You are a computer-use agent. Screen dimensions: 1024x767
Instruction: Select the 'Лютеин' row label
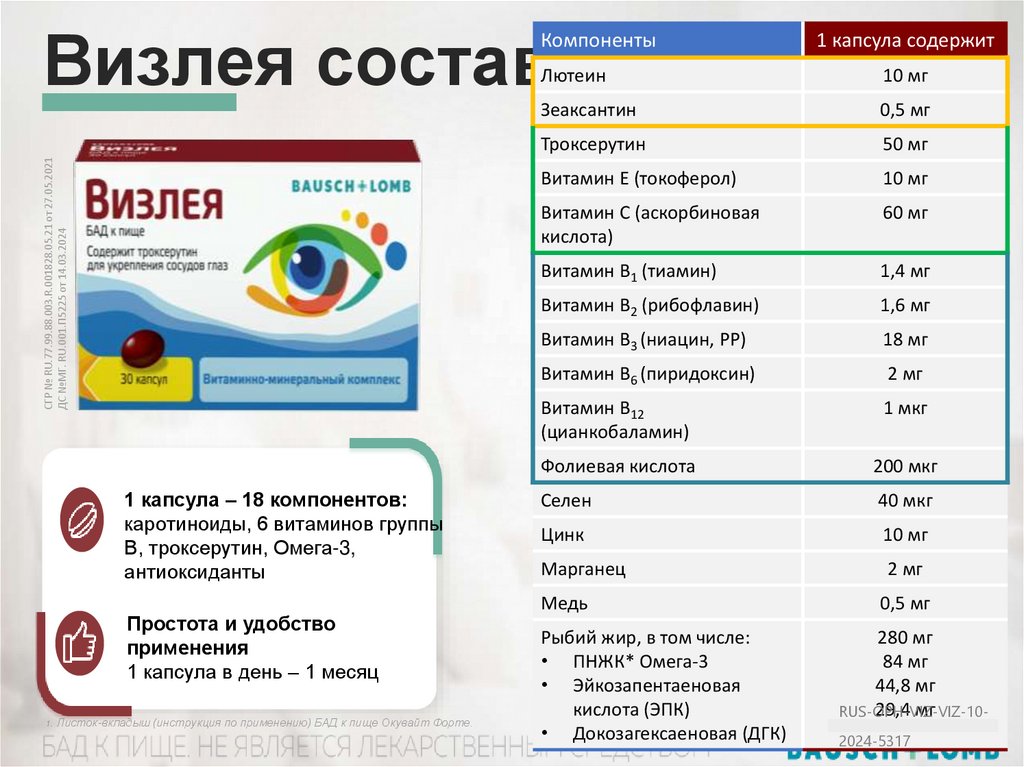(573, 76)
